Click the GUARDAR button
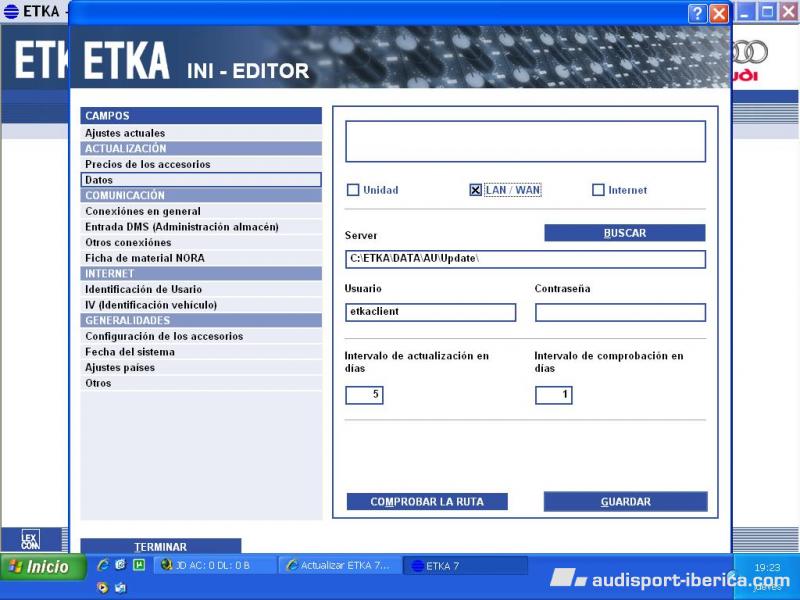The image size is (800, 600). coord(626,502)
